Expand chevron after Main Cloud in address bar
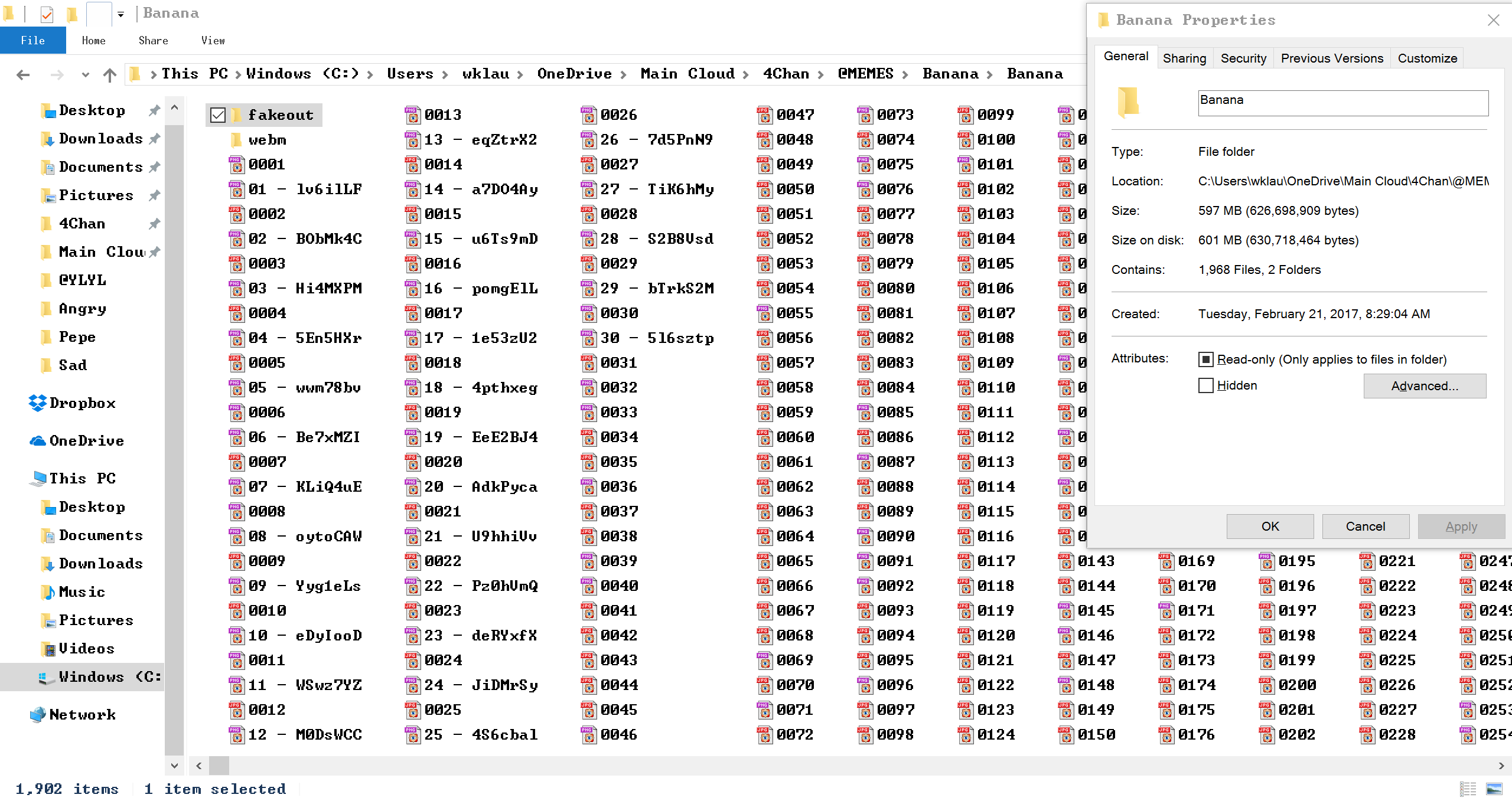1512x801 pixels. (x=745, y=74)
